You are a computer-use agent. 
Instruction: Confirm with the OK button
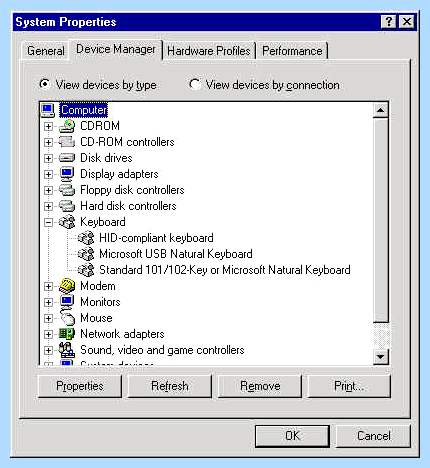(292, 436)
